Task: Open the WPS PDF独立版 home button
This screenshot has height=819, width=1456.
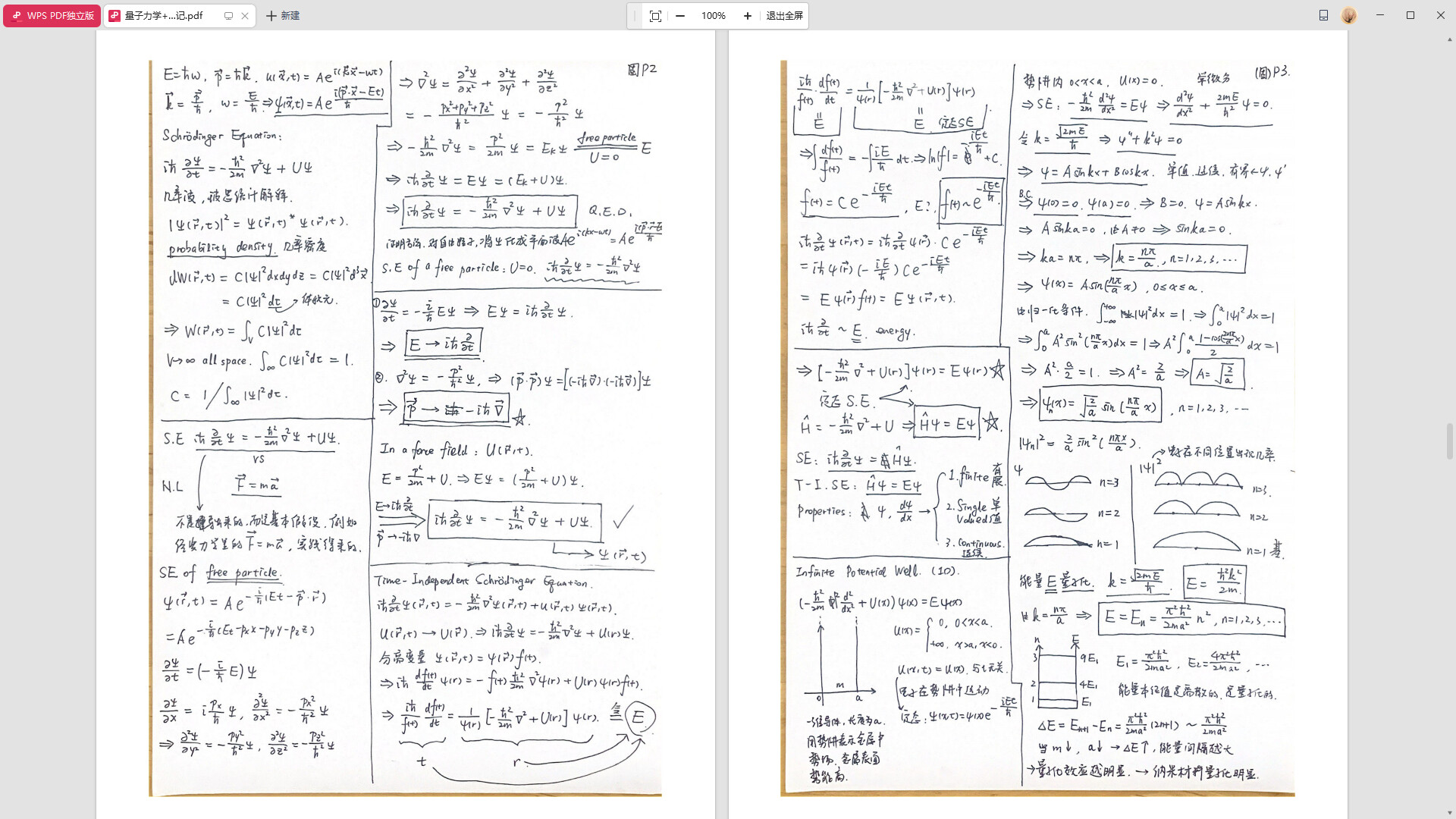Action: [x=53, y=16]
